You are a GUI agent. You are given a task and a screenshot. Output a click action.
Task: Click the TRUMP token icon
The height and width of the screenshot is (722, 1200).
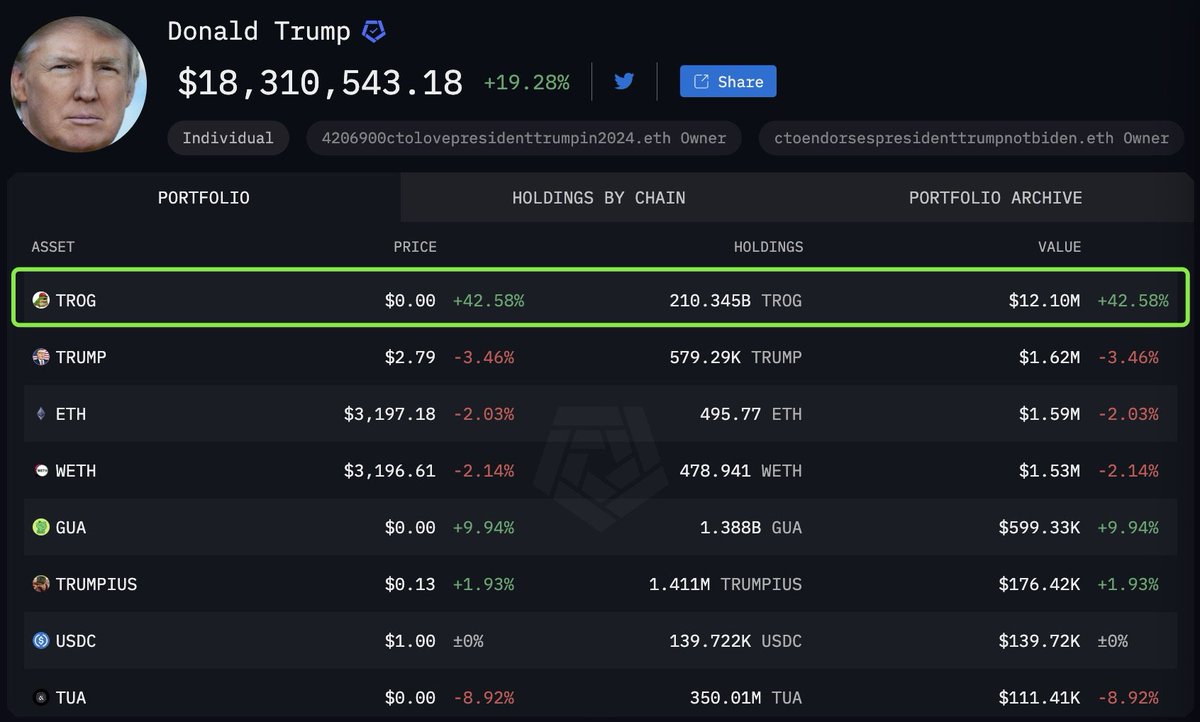pos(41,357)
